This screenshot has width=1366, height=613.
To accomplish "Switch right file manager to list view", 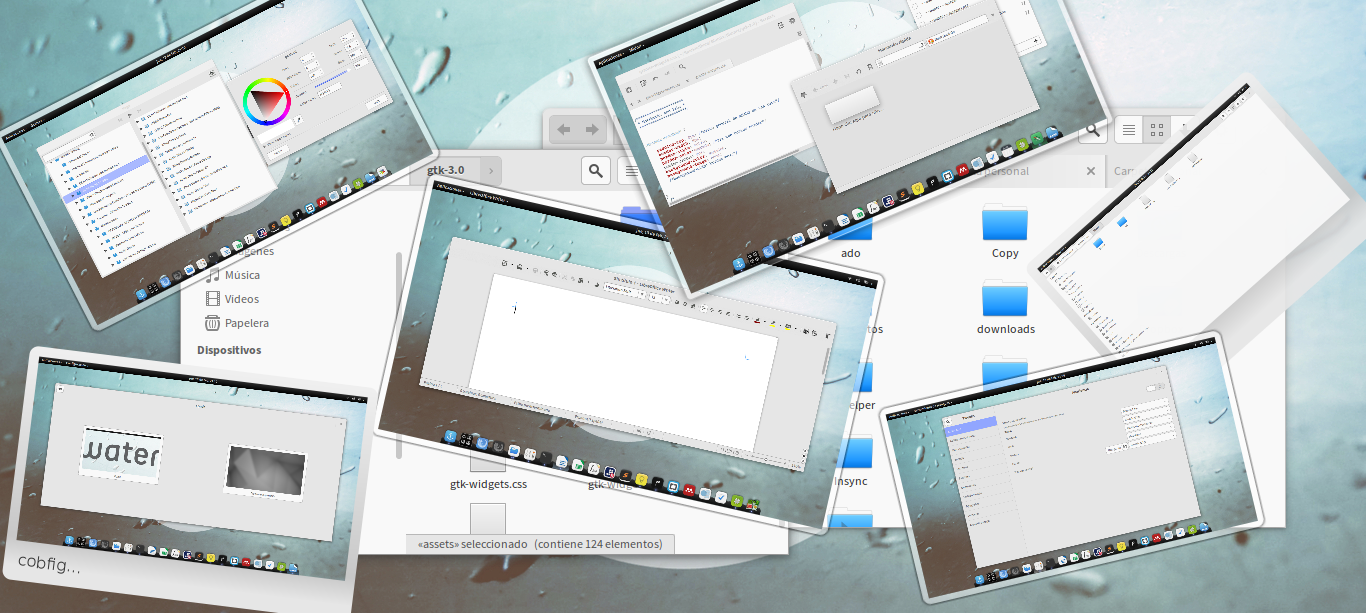I will (x=1129, y=130).
